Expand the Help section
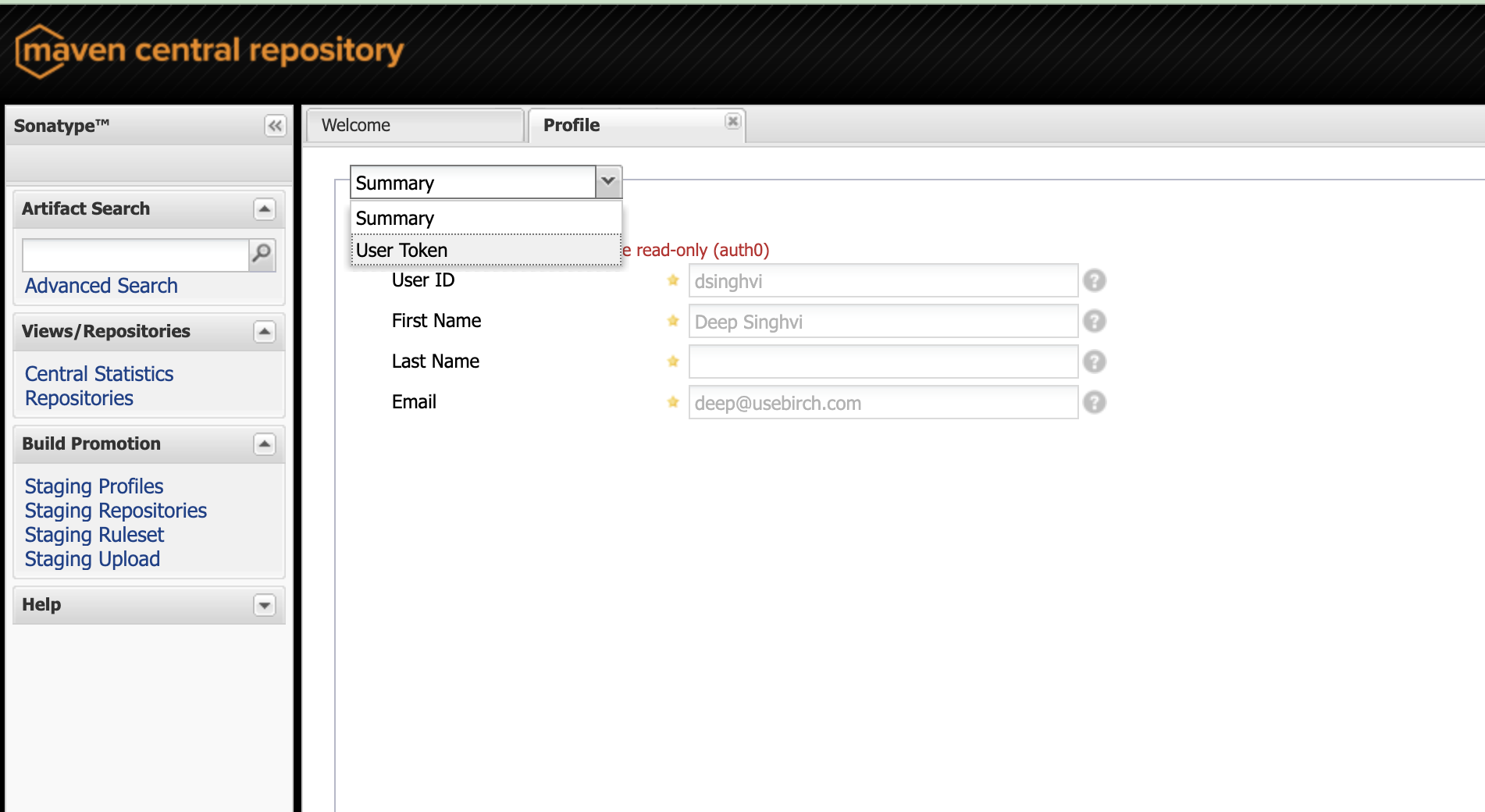The image size is (1485, 812). click(x=265, y=605)
